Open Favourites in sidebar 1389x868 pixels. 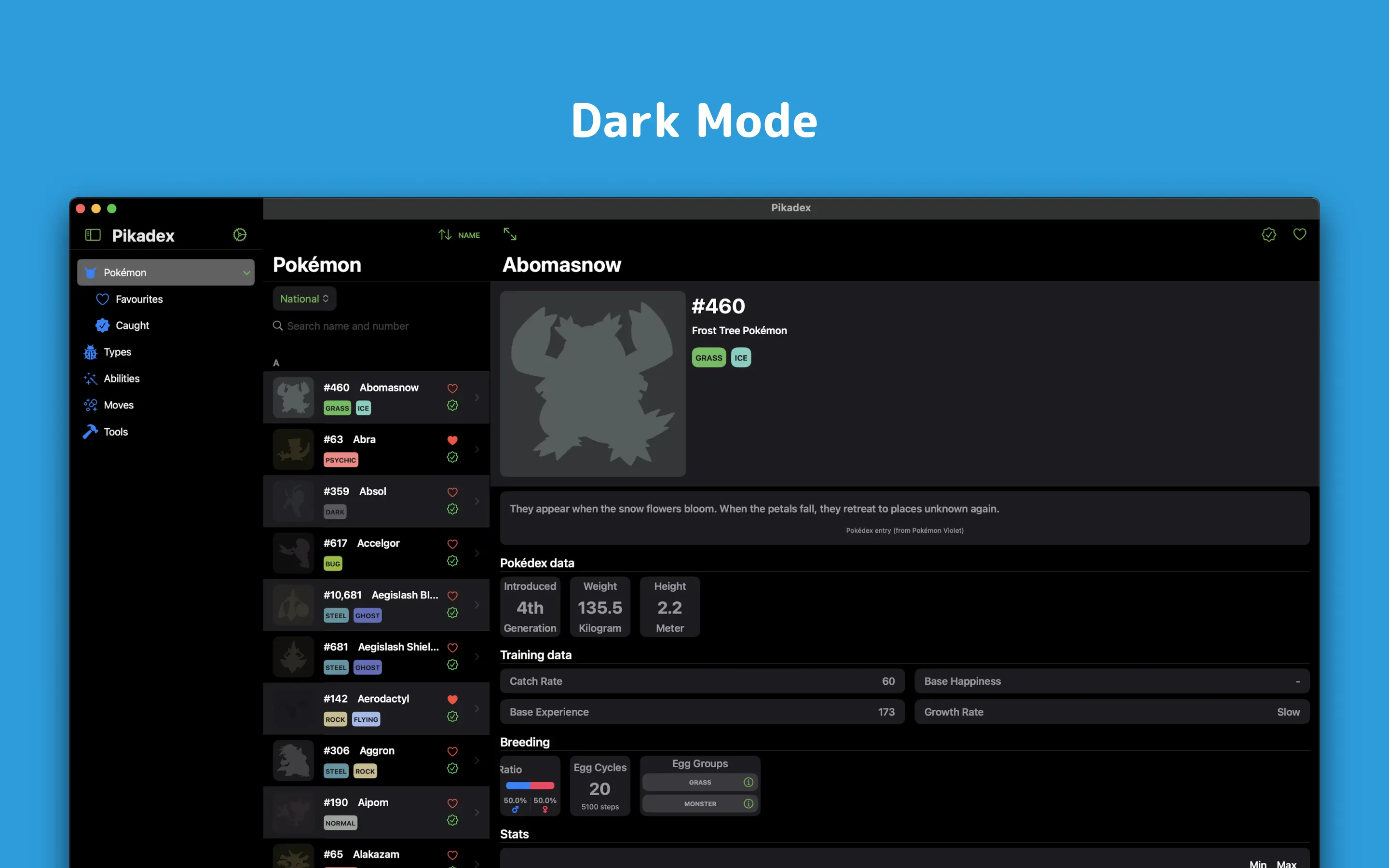[x=138, y=299]
